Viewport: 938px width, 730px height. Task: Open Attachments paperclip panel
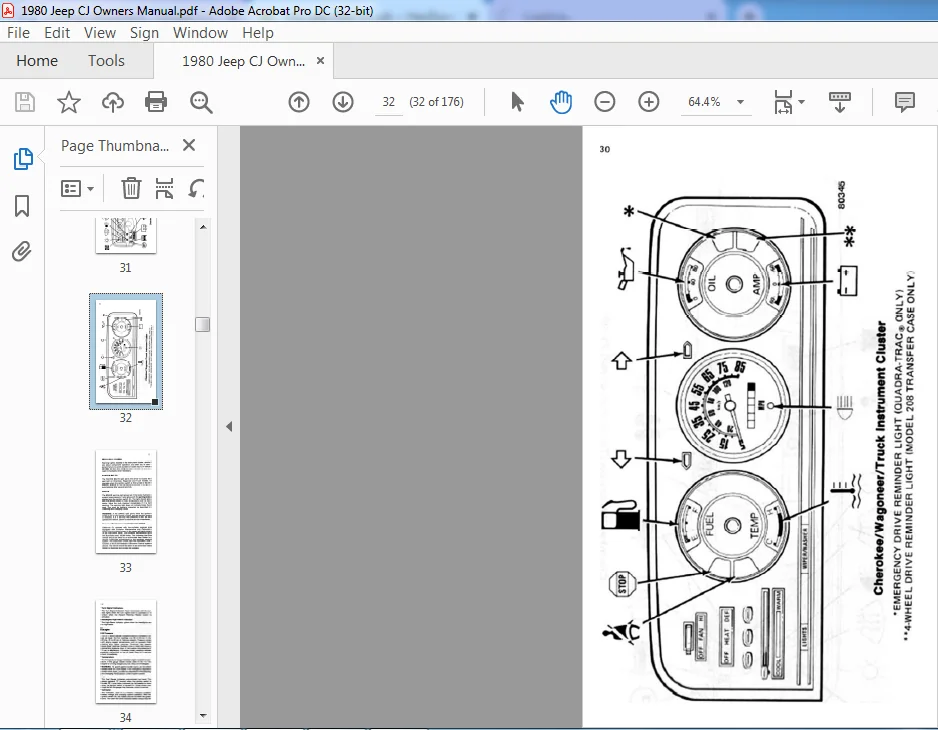click(22, 251)
